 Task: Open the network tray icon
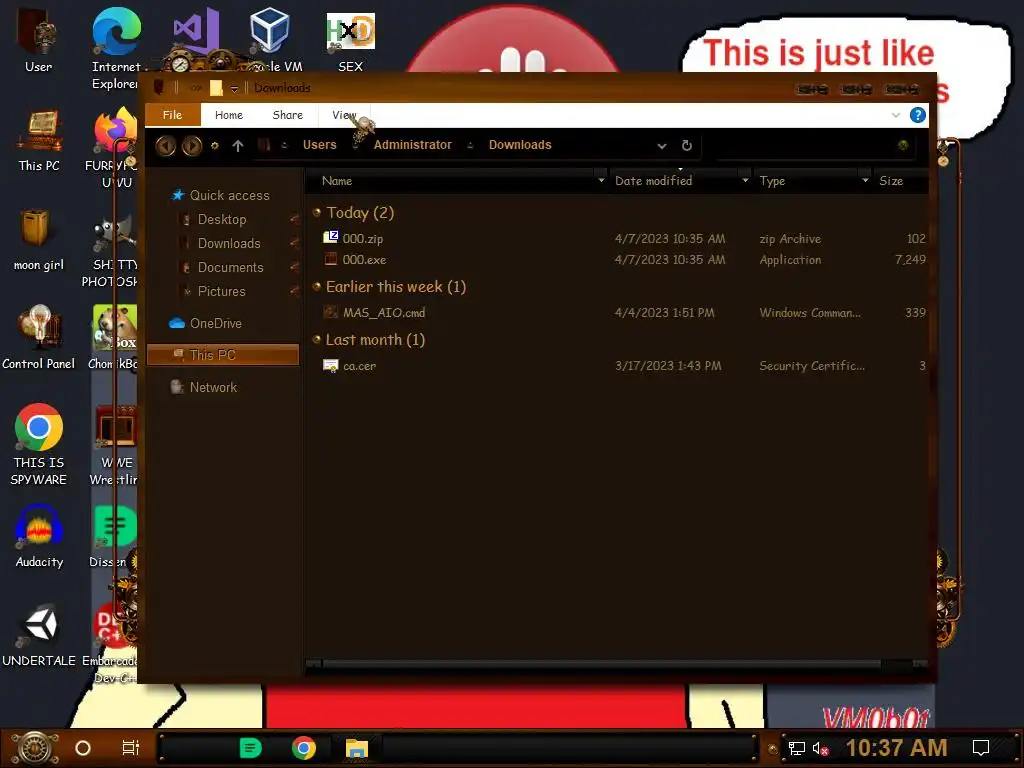tap(797, 748)
